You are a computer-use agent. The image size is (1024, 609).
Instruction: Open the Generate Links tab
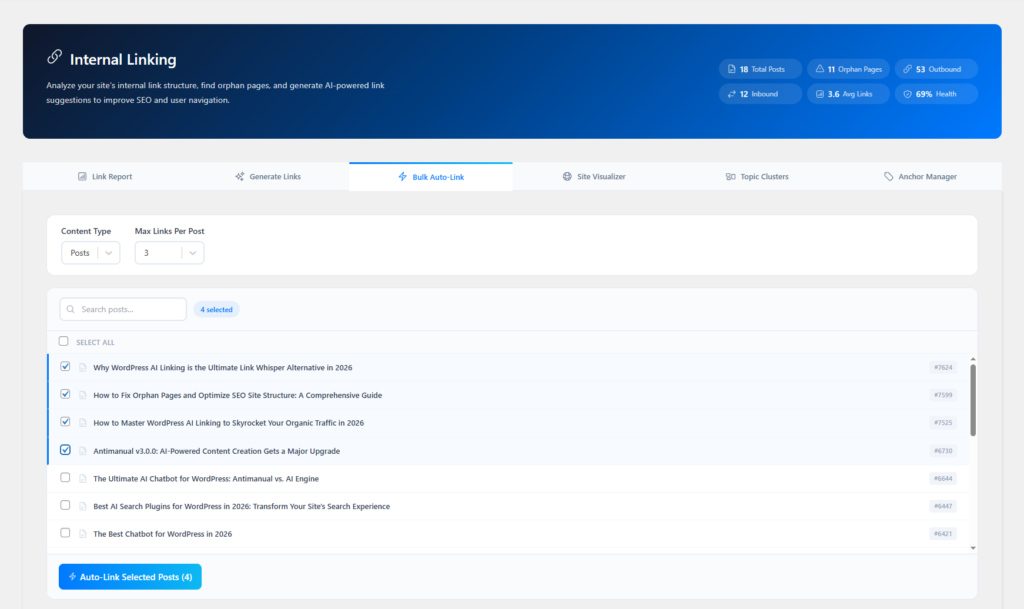pos(267,177)
